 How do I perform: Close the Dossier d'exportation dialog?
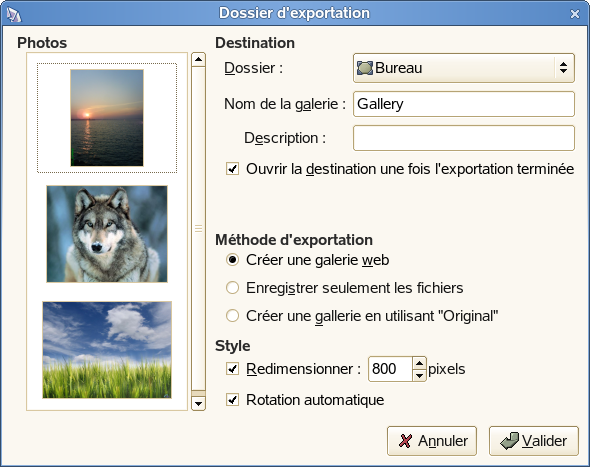[x=575, y=14]
